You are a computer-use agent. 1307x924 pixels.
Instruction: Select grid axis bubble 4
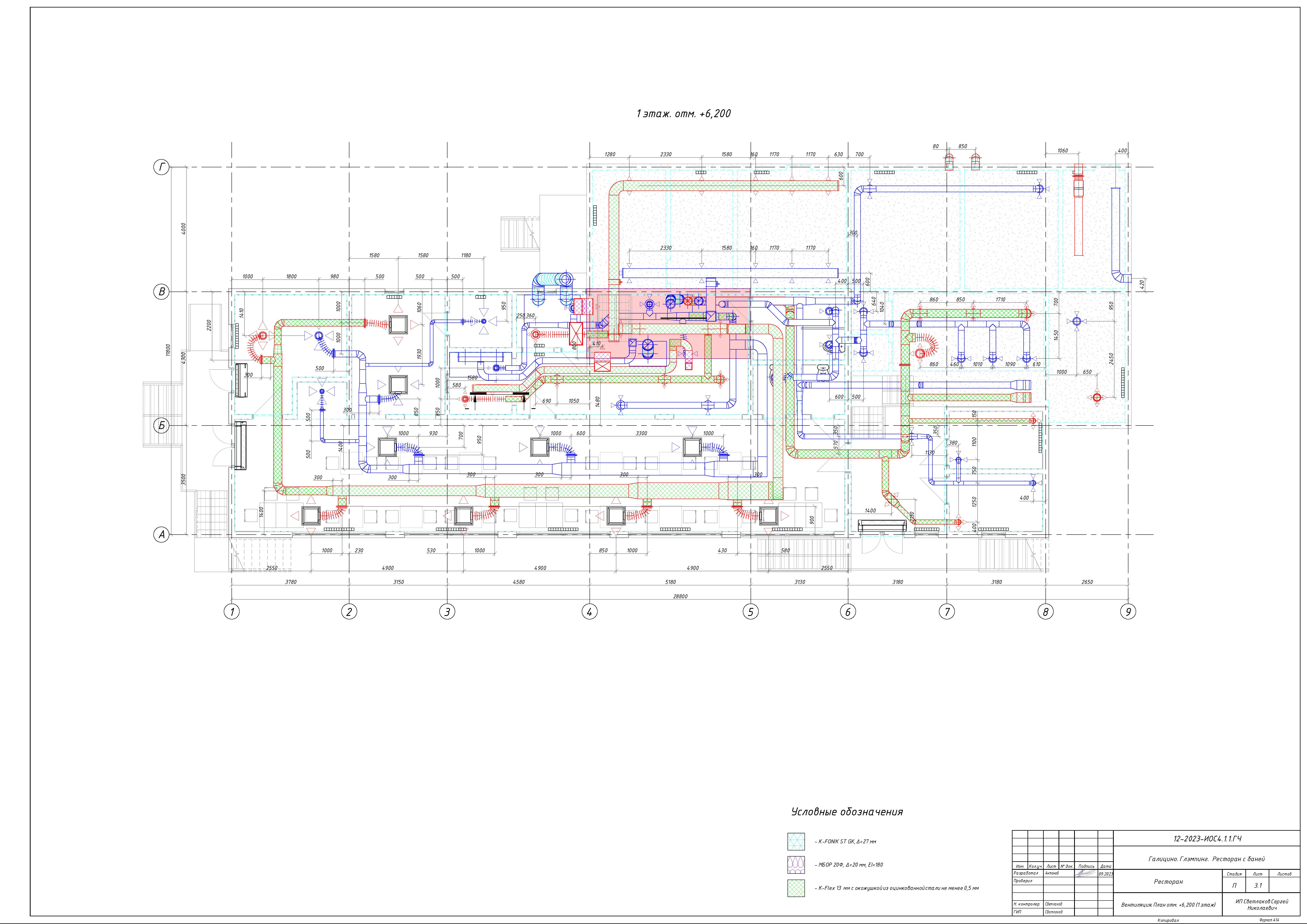(590, 612)
